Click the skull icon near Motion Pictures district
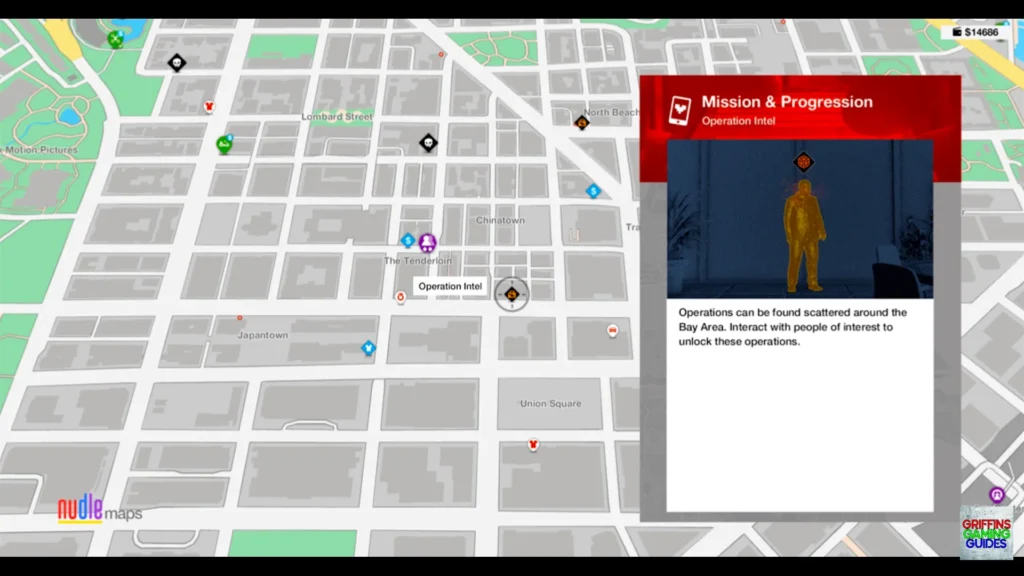 (x=176, y=63)
